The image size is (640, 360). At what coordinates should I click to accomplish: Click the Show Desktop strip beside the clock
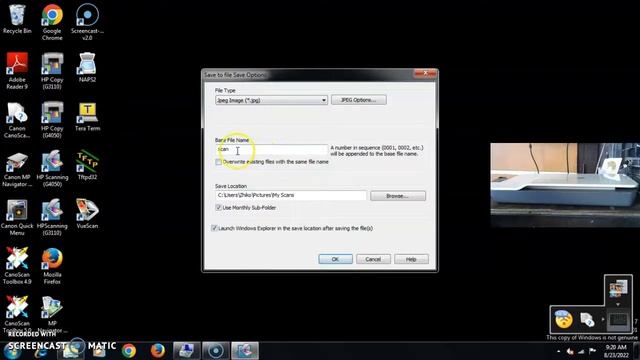tap(637, 351)
